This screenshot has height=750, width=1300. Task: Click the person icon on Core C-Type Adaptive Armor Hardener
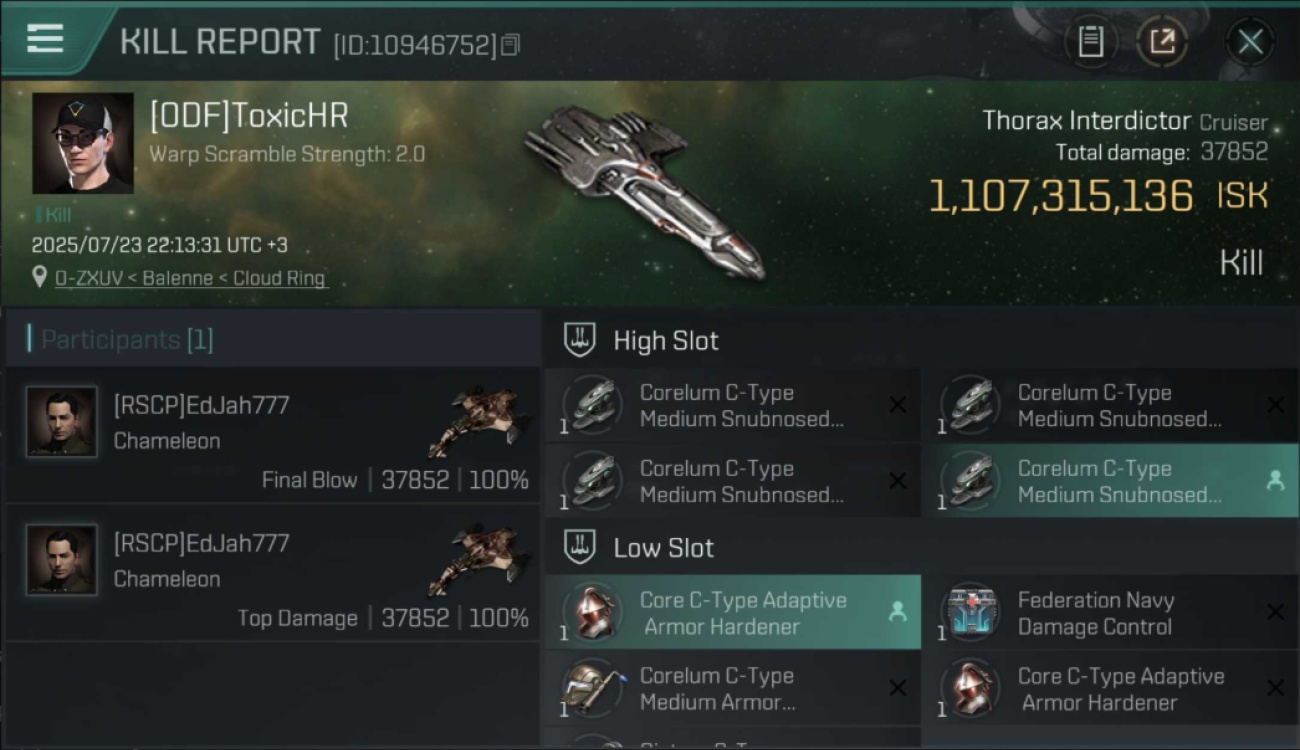(x=897, y=612)
